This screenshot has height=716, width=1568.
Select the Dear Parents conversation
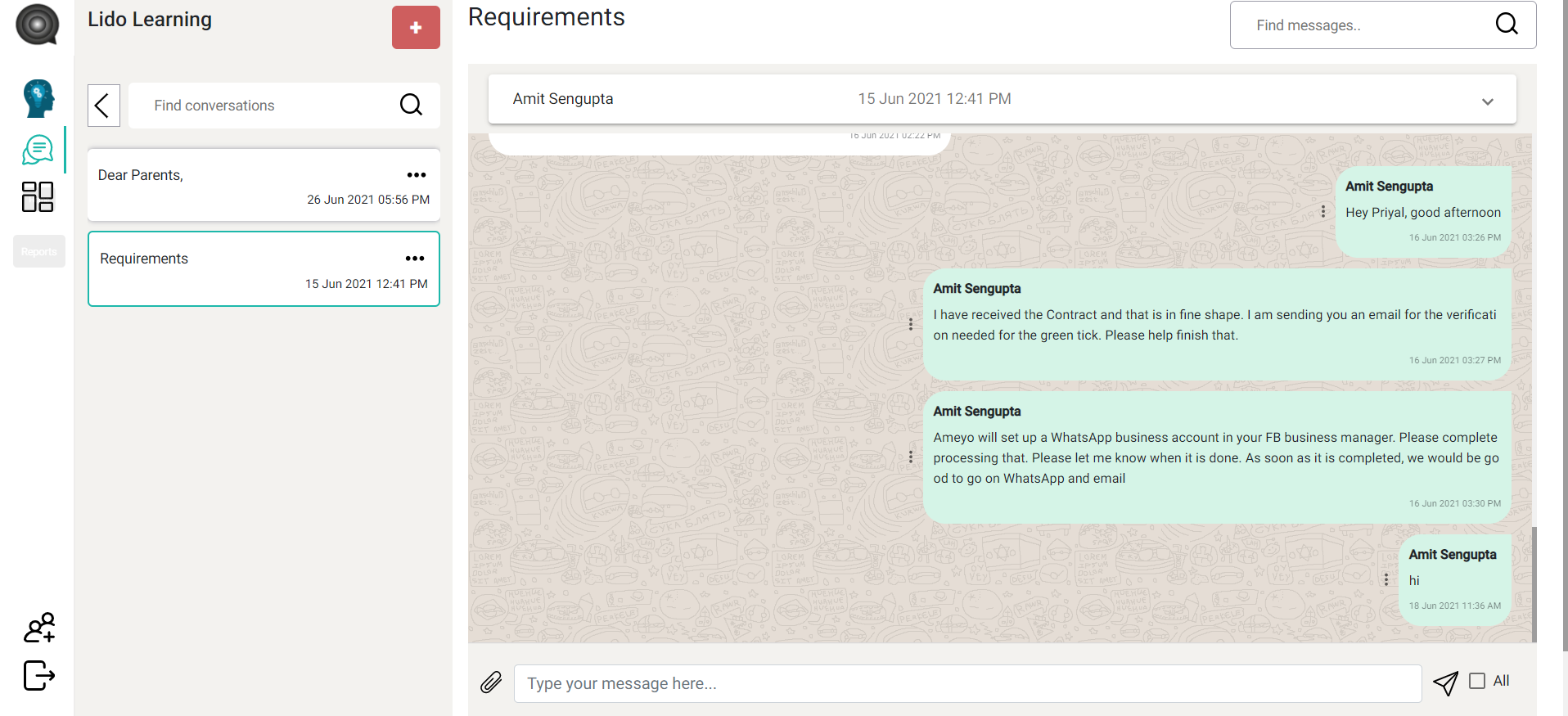pos(246,186)
